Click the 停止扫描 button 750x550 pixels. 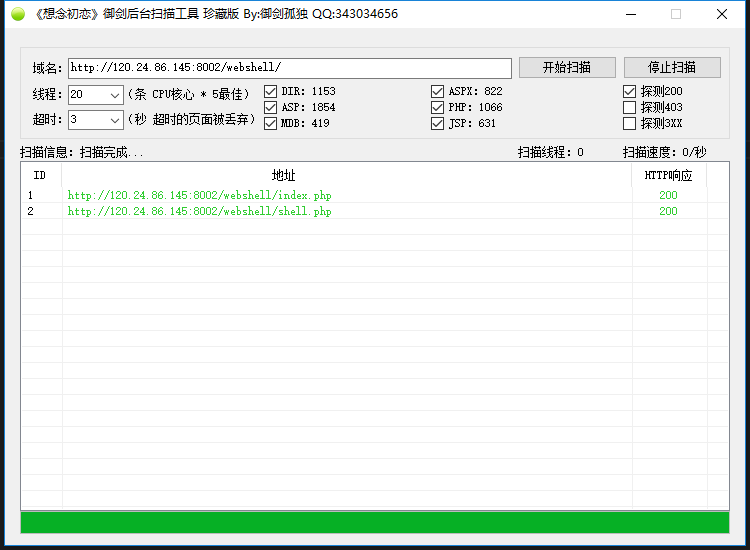[x=672, y=68]
